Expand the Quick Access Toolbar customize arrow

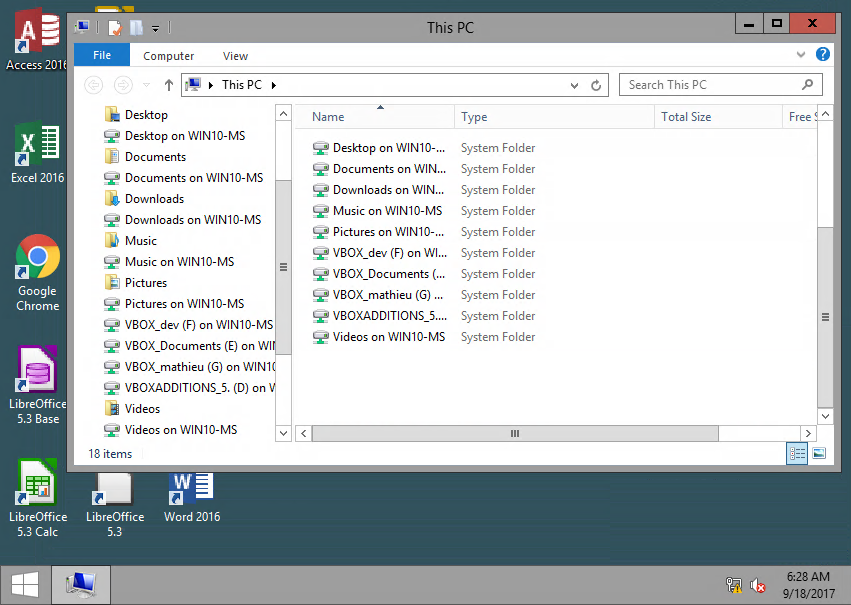tap(155, 27)
